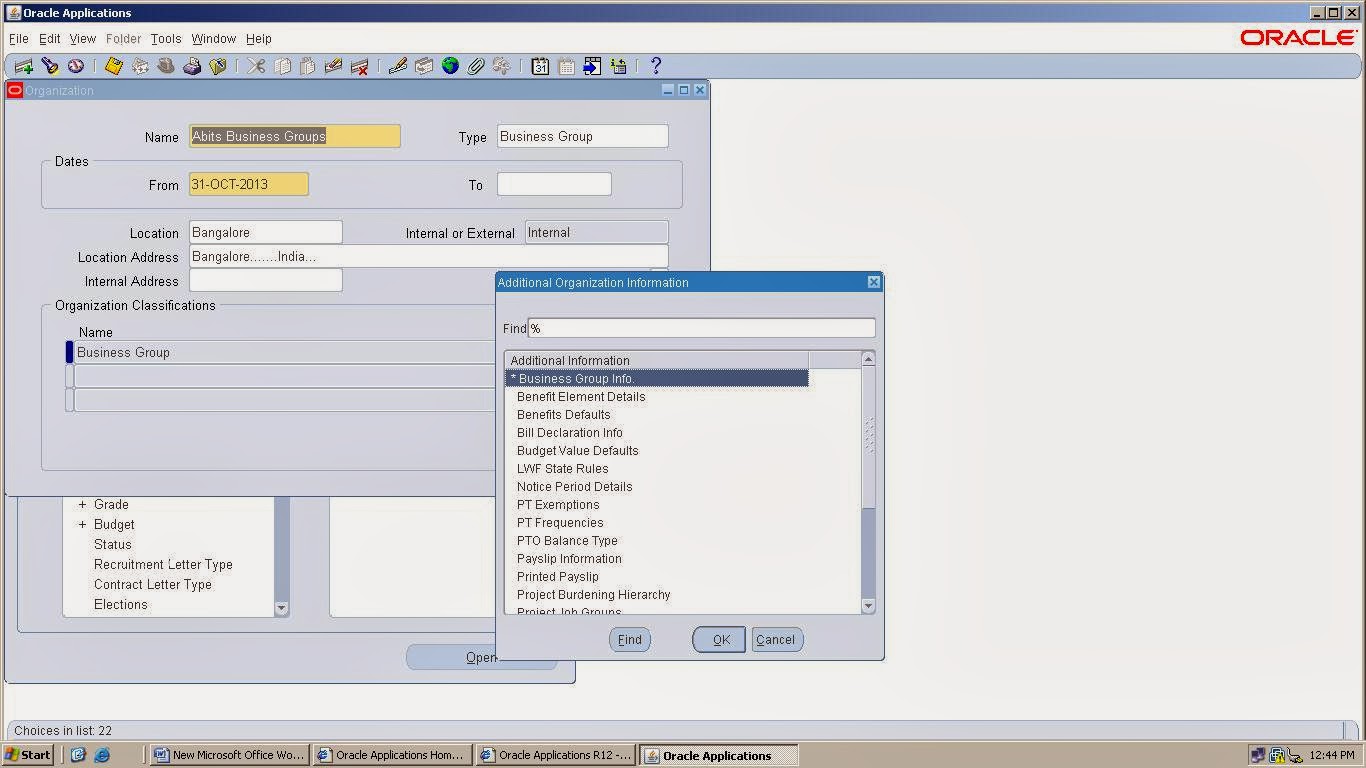Open the File menu

pyautogui.click(x=19, y=39)
